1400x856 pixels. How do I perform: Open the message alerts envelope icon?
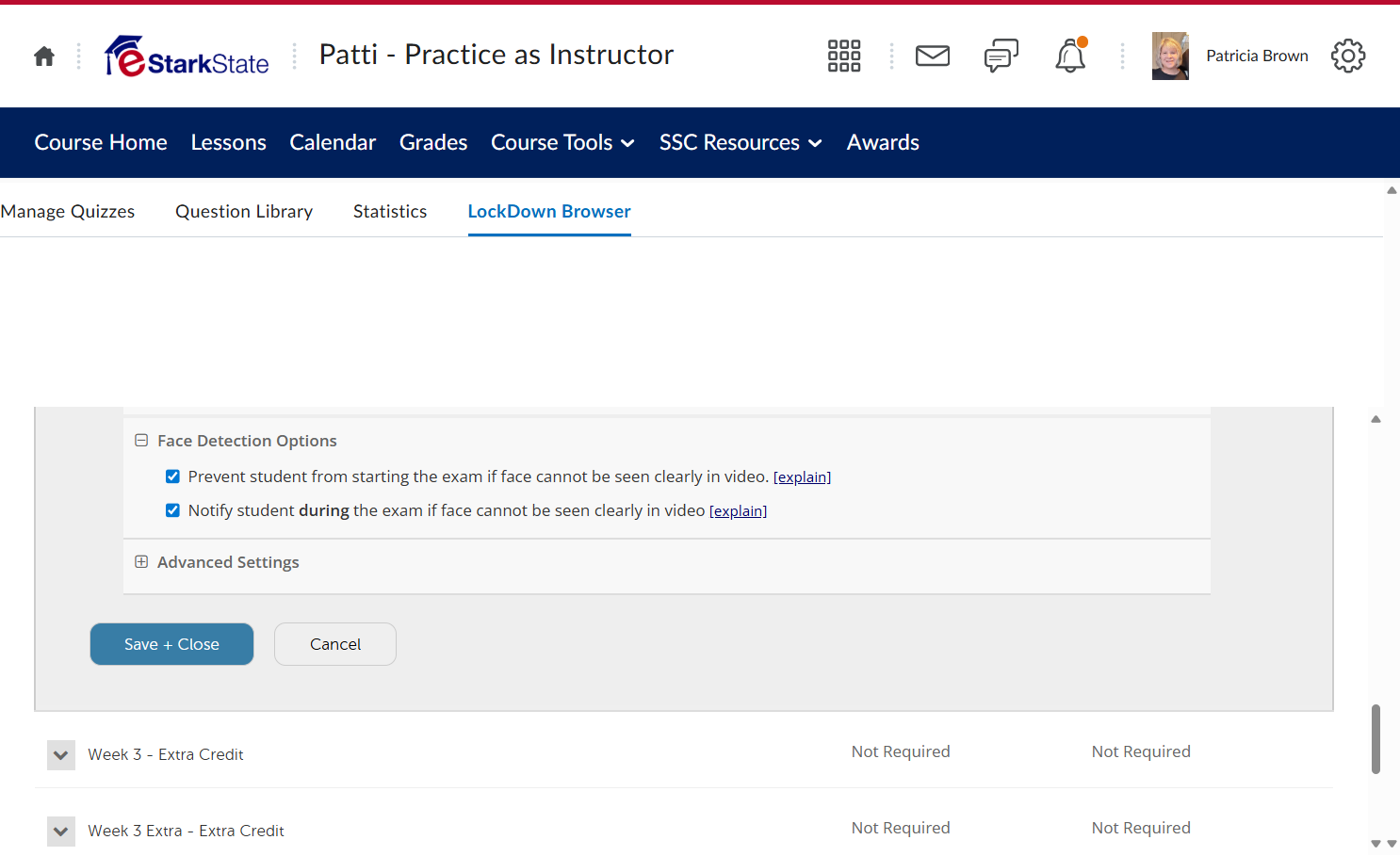tap(933, 57)
